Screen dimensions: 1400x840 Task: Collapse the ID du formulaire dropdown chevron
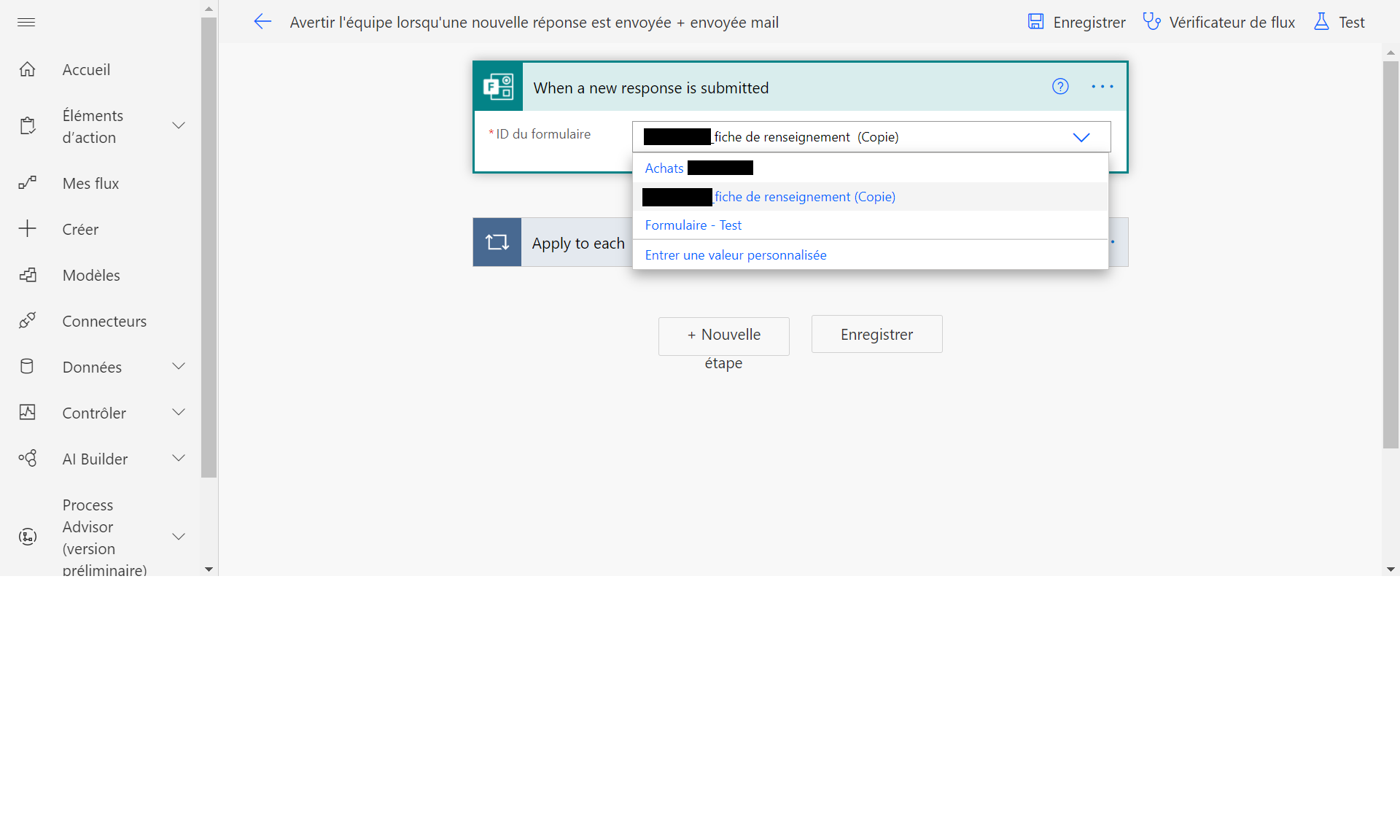pyautogui.click(x=1081, y=137)
